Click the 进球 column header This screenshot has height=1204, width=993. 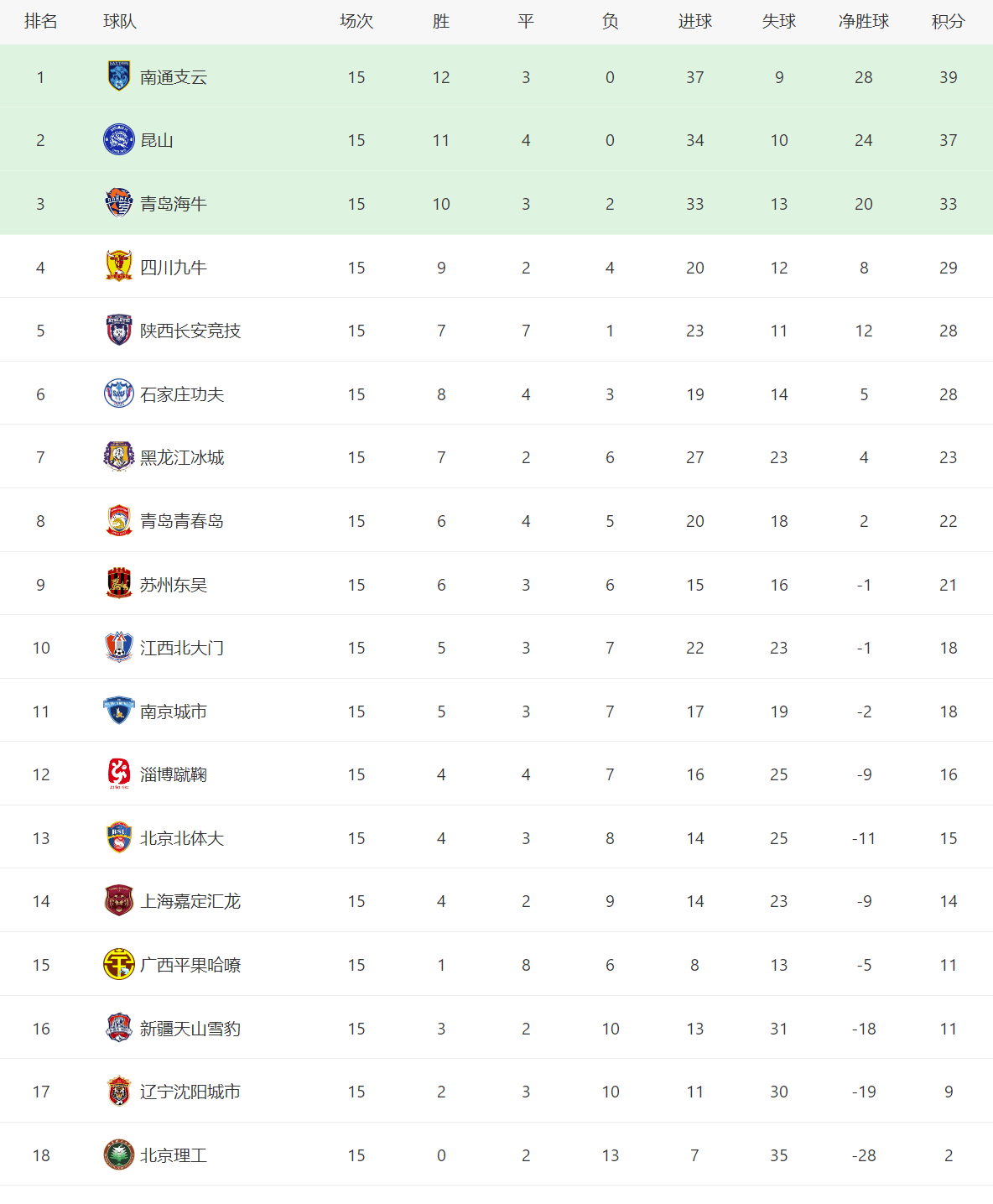tap(695, 21)
